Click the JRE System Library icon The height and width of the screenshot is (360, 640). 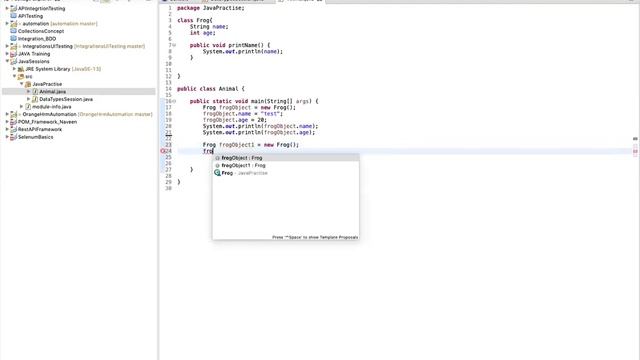(x=21, y=69)
